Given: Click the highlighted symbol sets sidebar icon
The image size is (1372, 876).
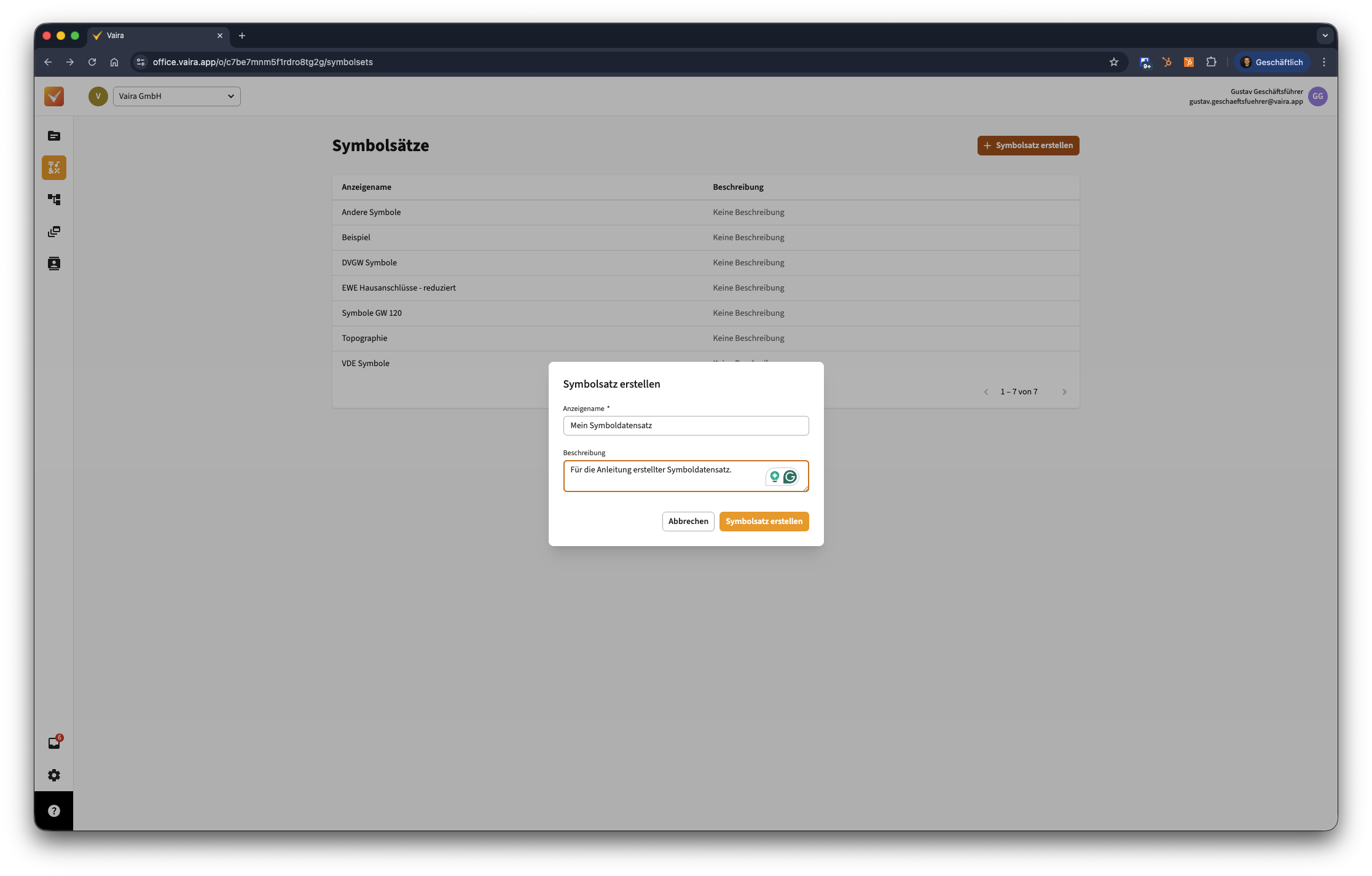Looking at the screenshot, I should tap(54, 168).
